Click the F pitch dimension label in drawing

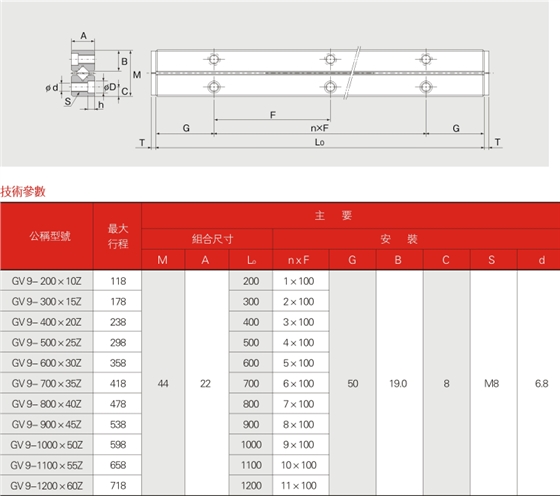point(272,115)
